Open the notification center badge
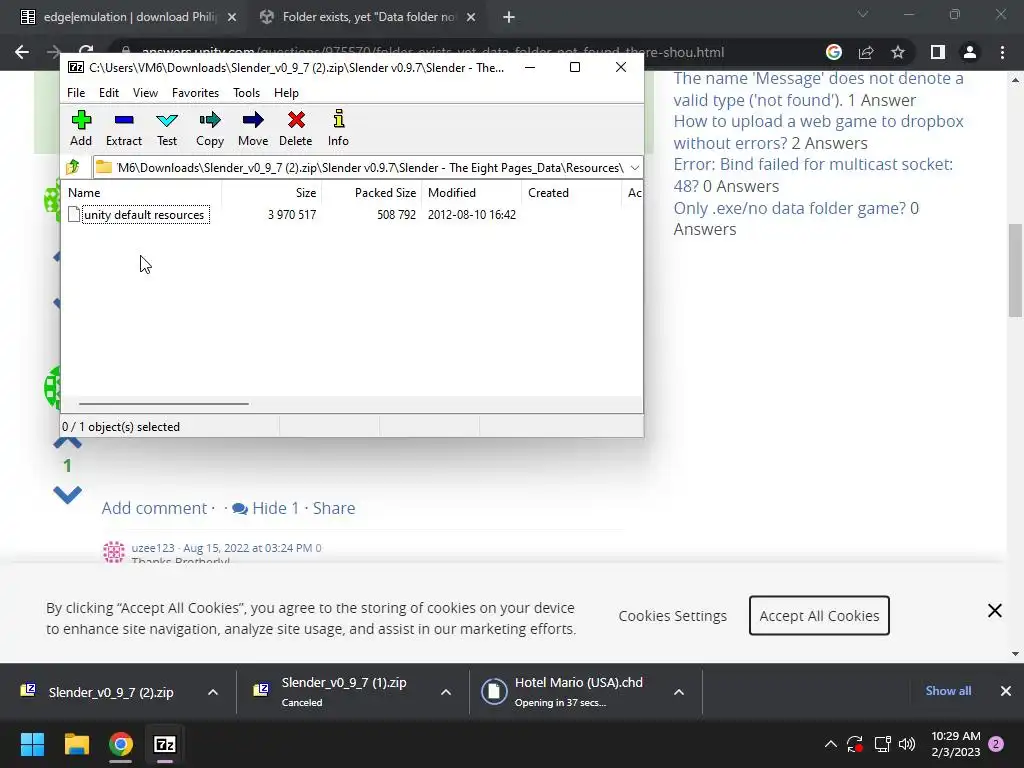Screen dimensions: 1024x768 coord(996,744)
